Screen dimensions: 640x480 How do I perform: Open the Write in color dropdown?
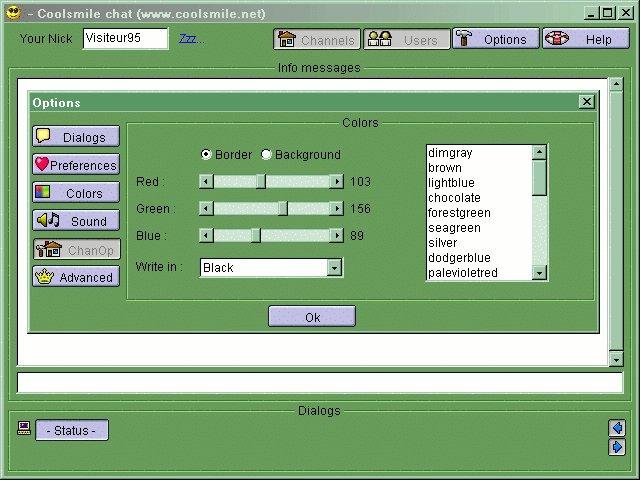pos(334,268)
